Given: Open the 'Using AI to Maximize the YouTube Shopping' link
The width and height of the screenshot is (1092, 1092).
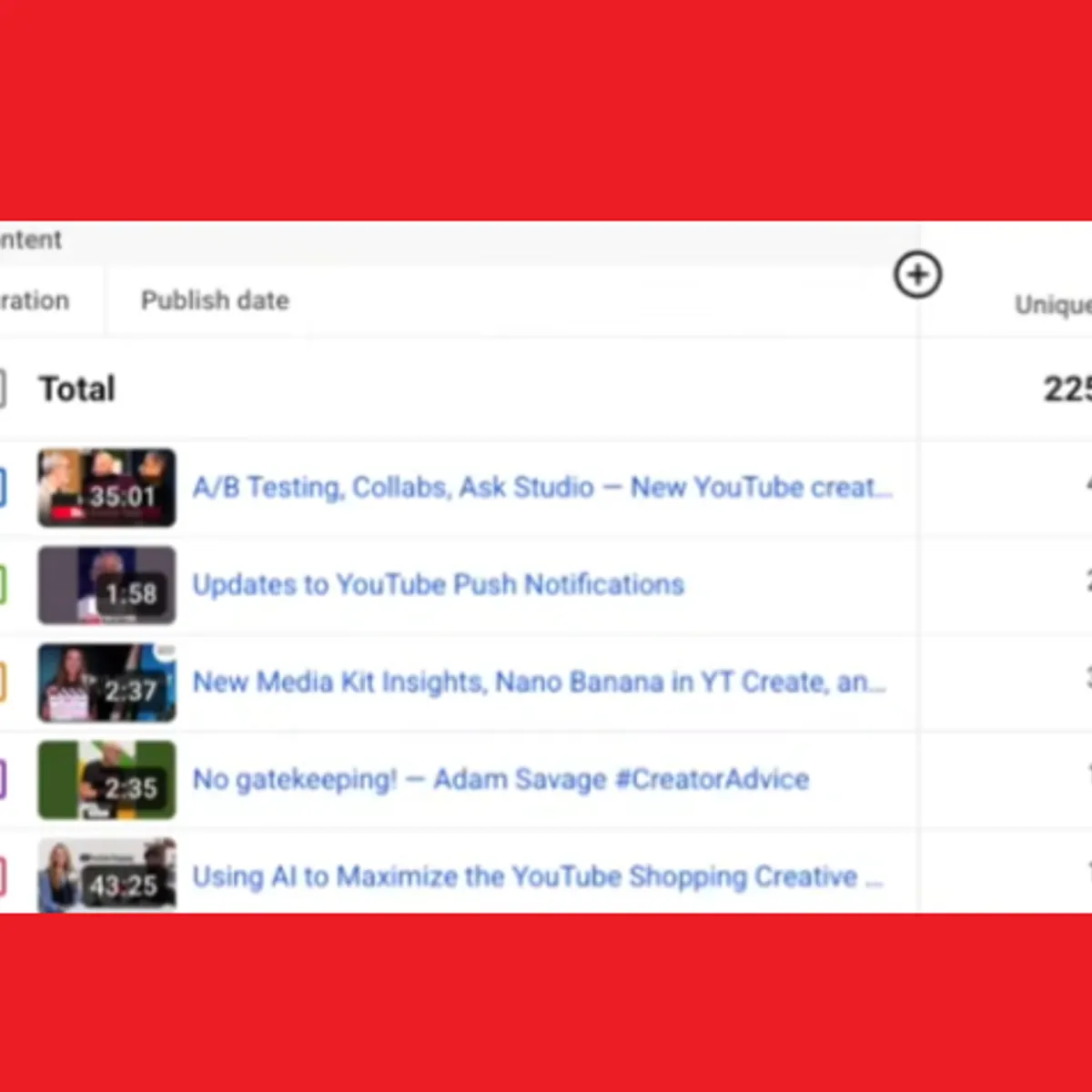Looking at the screenshot, I should tap(538, 876).
